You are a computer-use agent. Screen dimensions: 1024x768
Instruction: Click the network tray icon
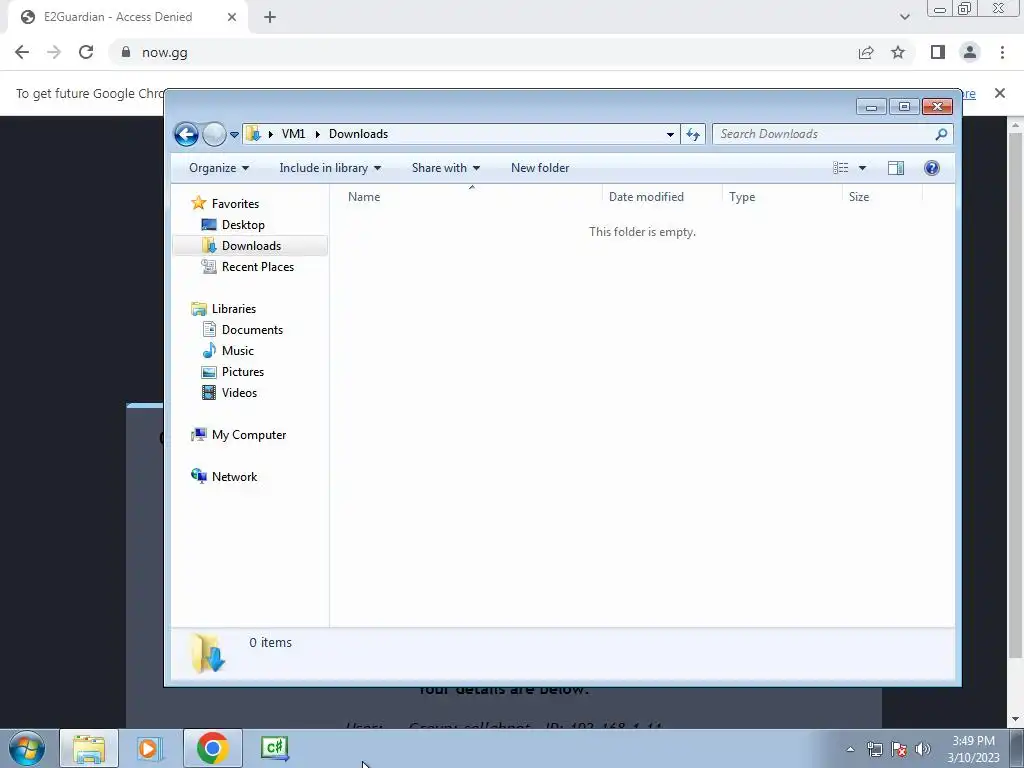[x=874, y=749]
